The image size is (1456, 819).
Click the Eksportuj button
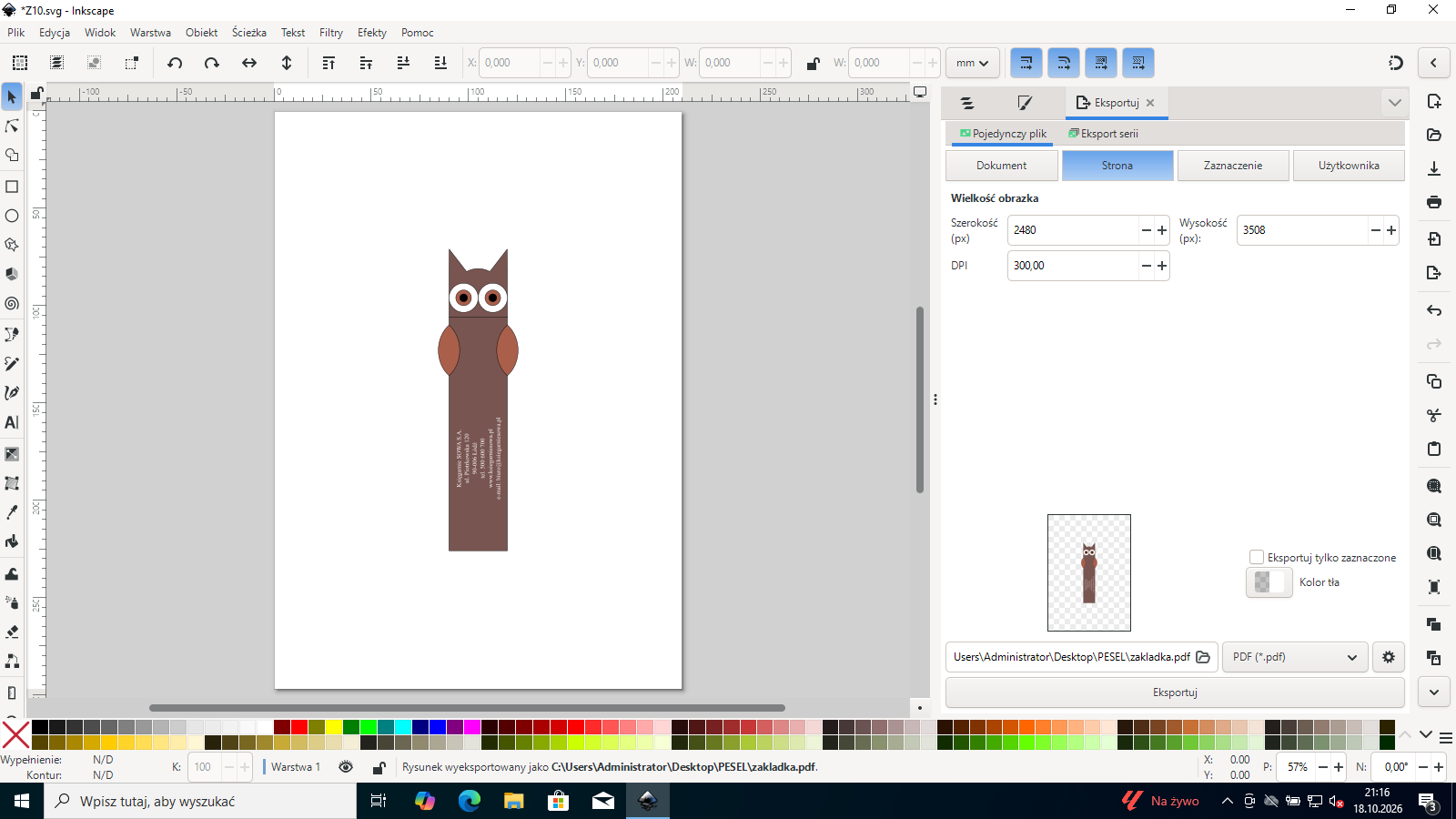click(1175, 693)
